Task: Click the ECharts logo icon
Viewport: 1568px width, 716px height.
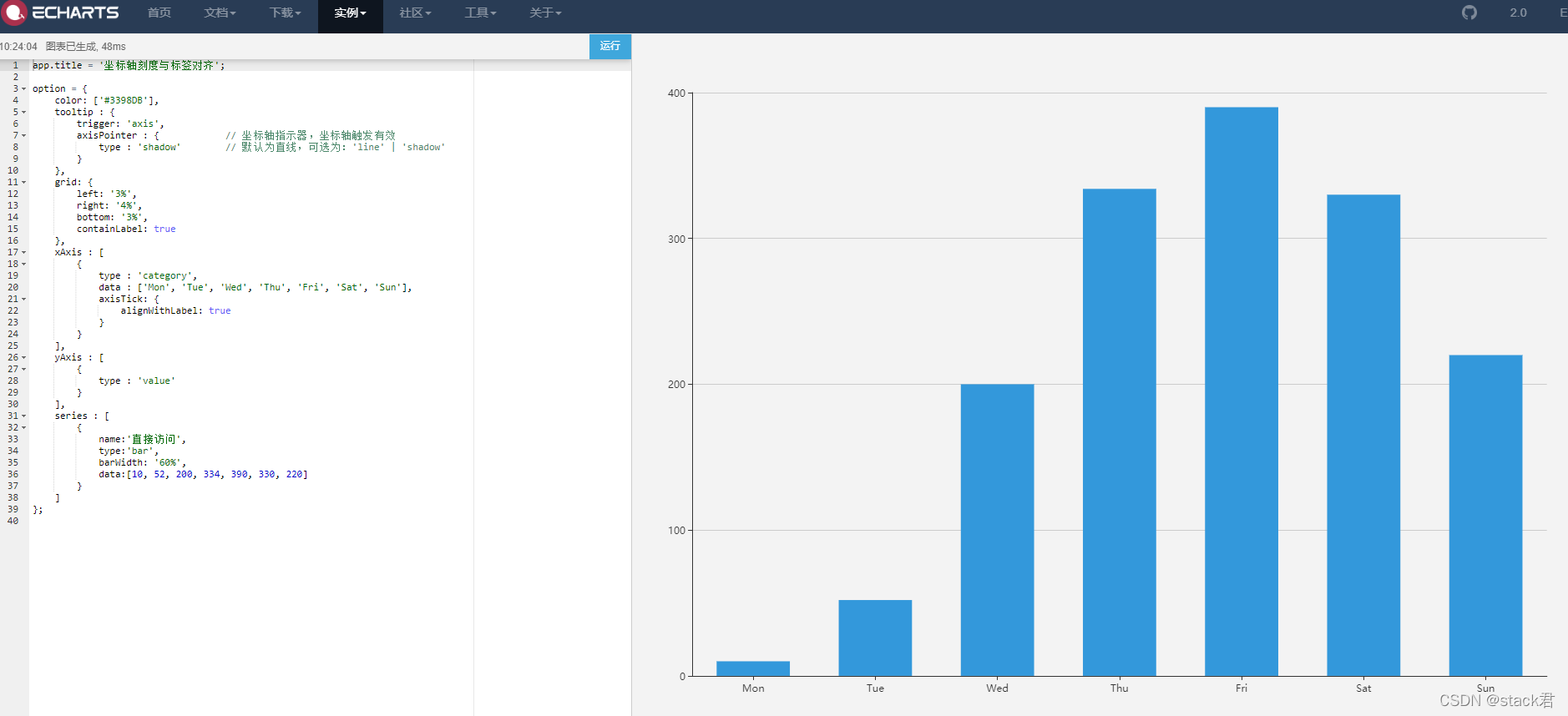Action: coord(14,13)
